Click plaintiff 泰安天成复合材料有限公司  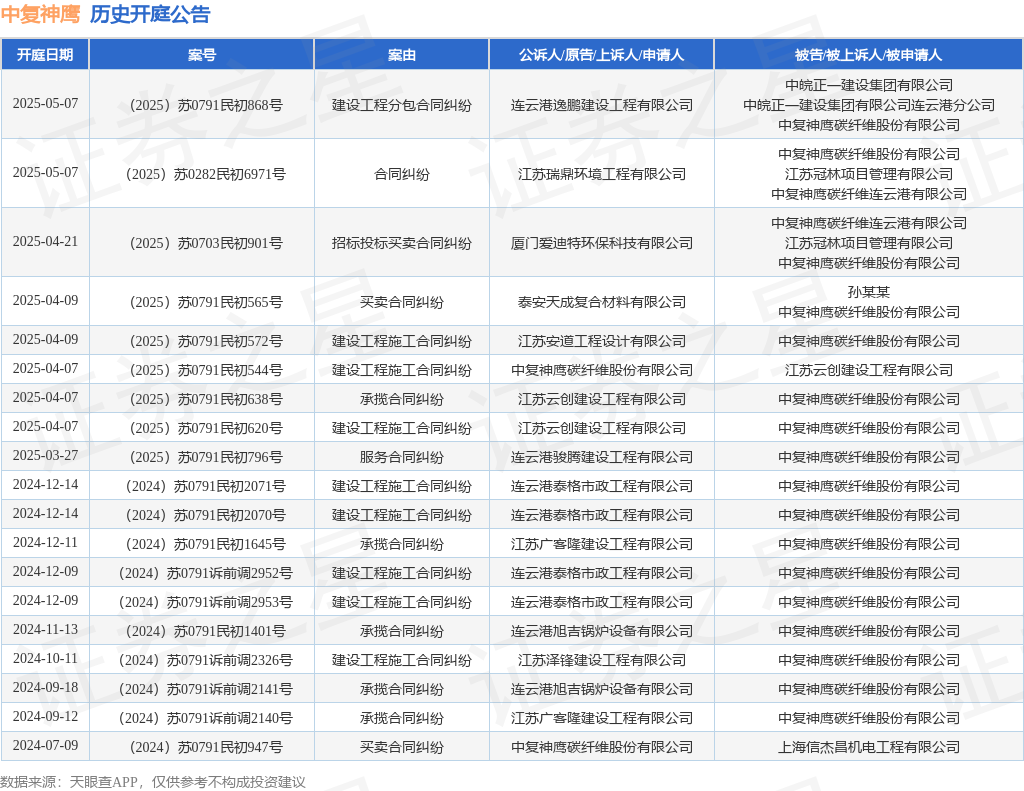[601, 302]
